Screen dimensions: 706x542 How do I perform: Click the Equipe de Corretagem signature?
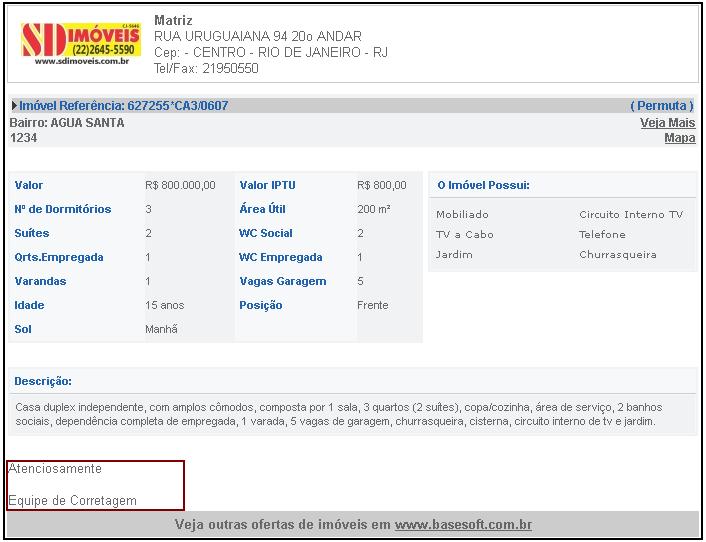coord(72,501)
